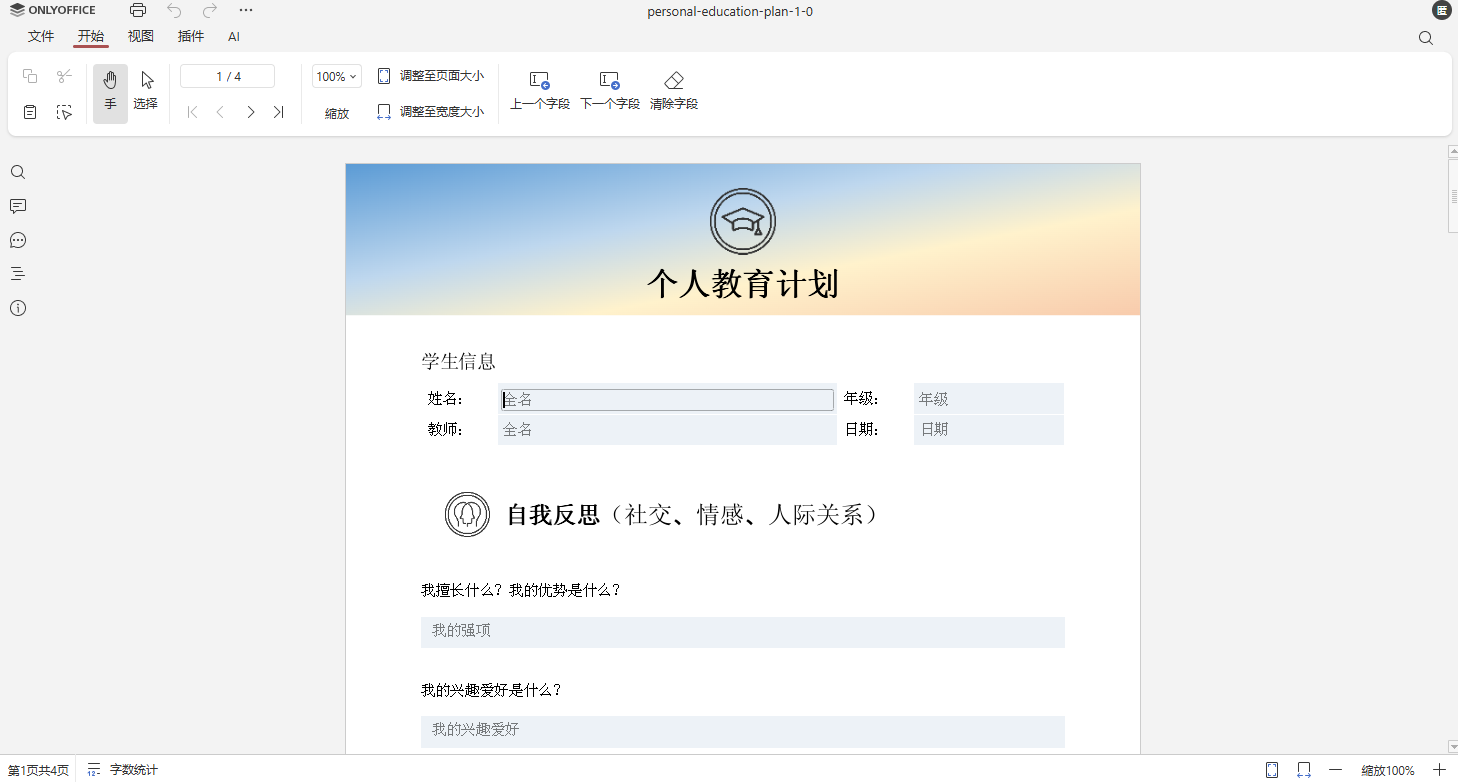Click the graduation cap logo
This screenshot has height=782, width=1458.
[x=743, y=221]
